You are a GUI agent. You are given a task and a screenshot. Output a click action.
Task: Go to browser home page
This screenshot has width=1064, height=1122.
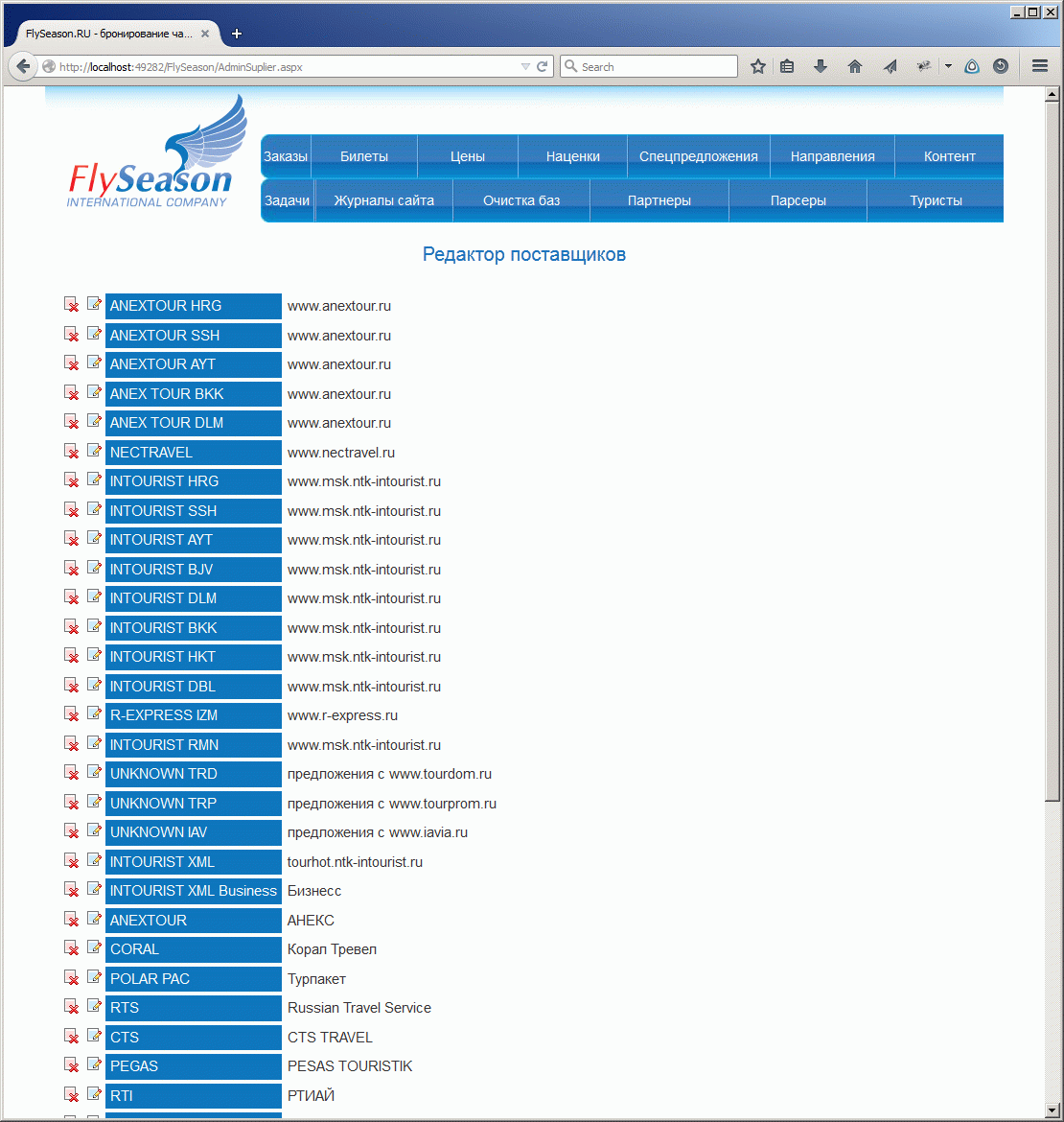pyautogui.click(x=854, y=66)
